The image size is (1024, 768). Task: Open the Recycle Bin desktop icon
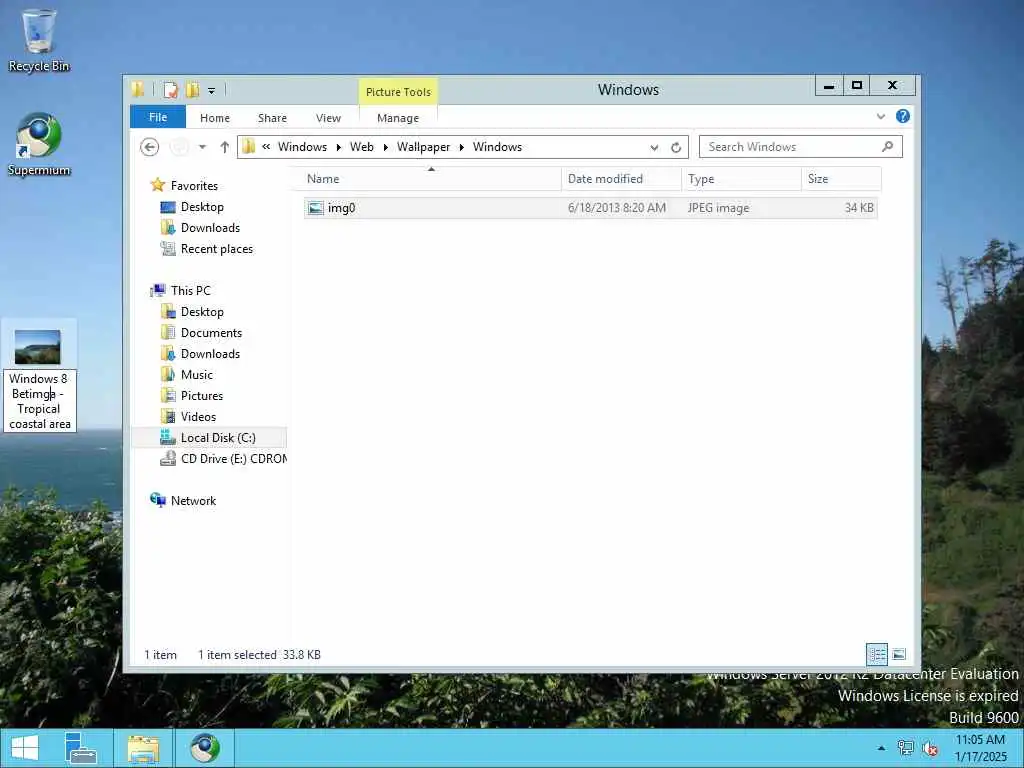tap(39, 39)
